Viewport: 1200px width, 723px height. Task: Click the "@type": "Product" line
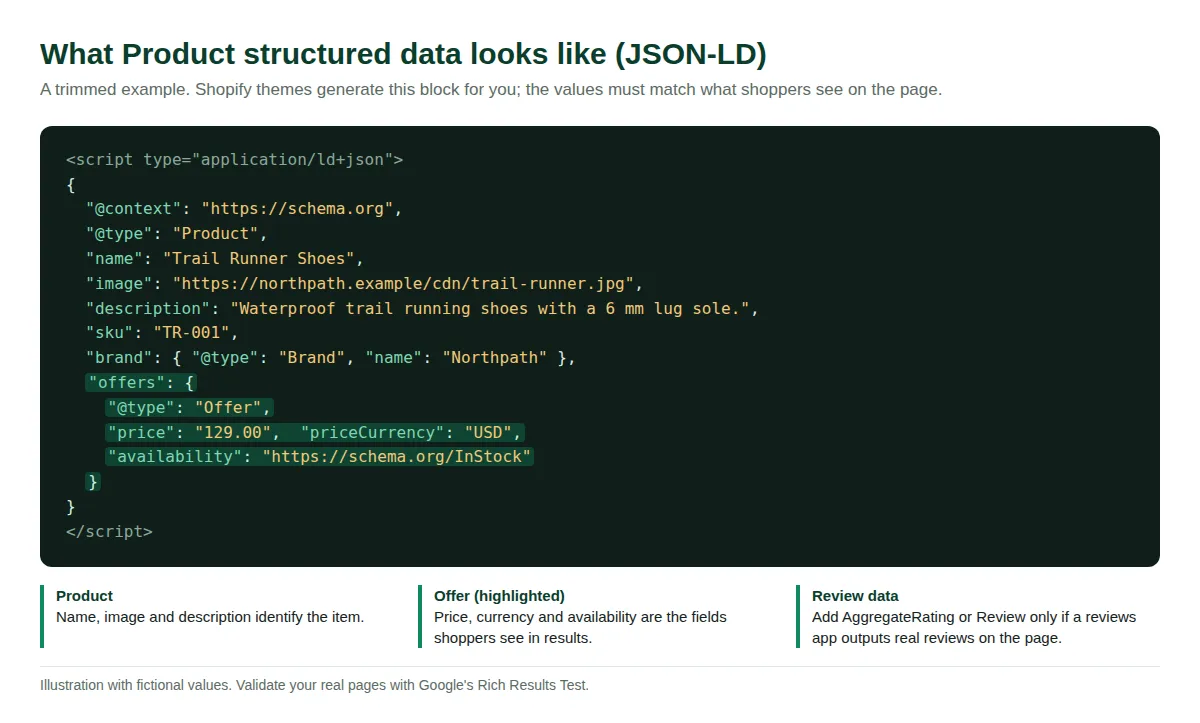point(176,234)
